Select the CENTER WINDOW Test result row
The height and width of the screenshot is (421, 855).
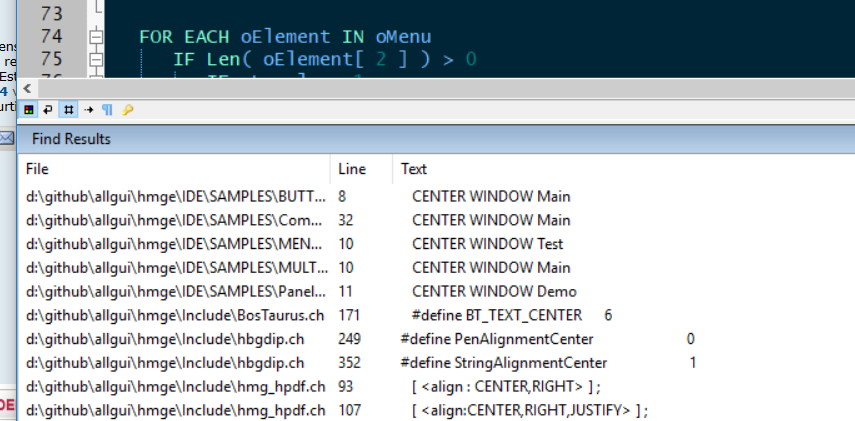pos(175,243)
